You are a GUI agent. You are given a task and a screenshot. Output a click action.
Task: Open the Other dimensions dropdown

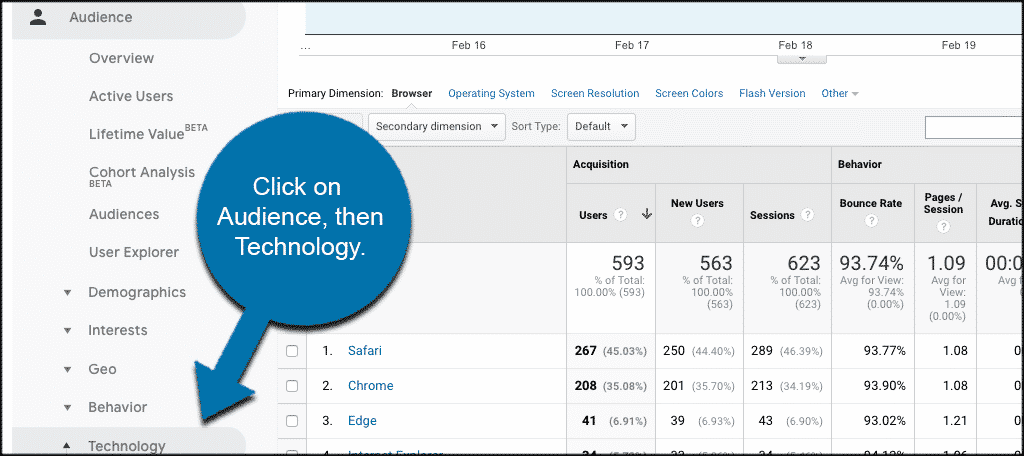click(839, 93)
